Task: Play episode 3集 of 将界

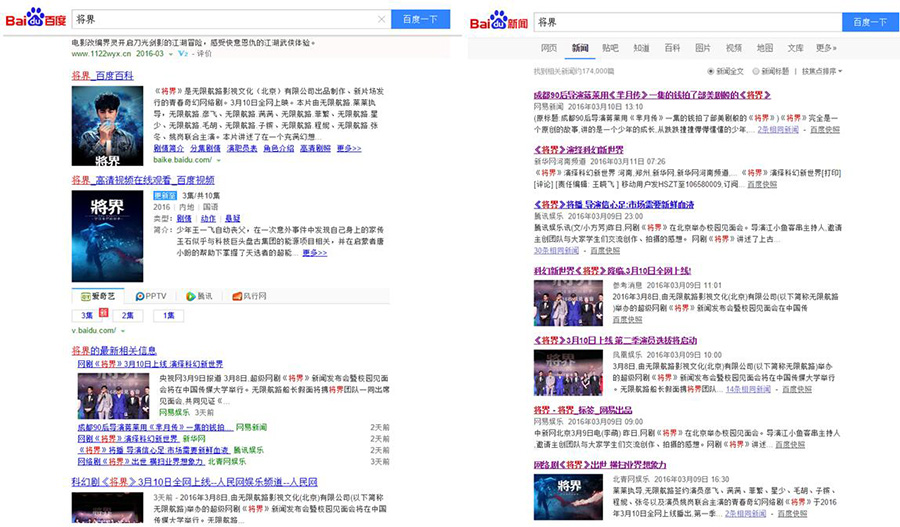Action: click(87, 315)
